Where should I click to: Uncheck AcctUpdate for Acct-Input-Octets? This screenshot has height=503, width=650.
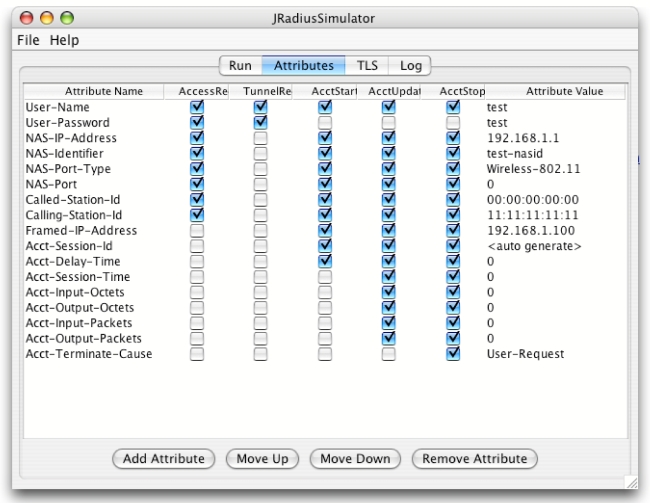(x=388, y=292)
